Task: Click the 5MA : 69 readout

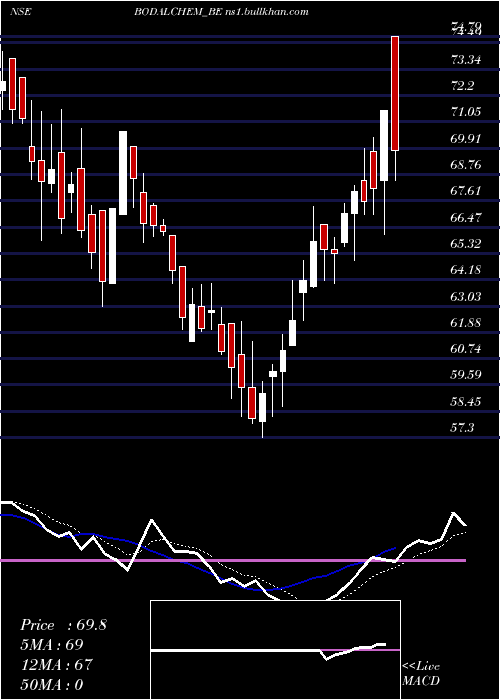Action: tap(51, 645)
